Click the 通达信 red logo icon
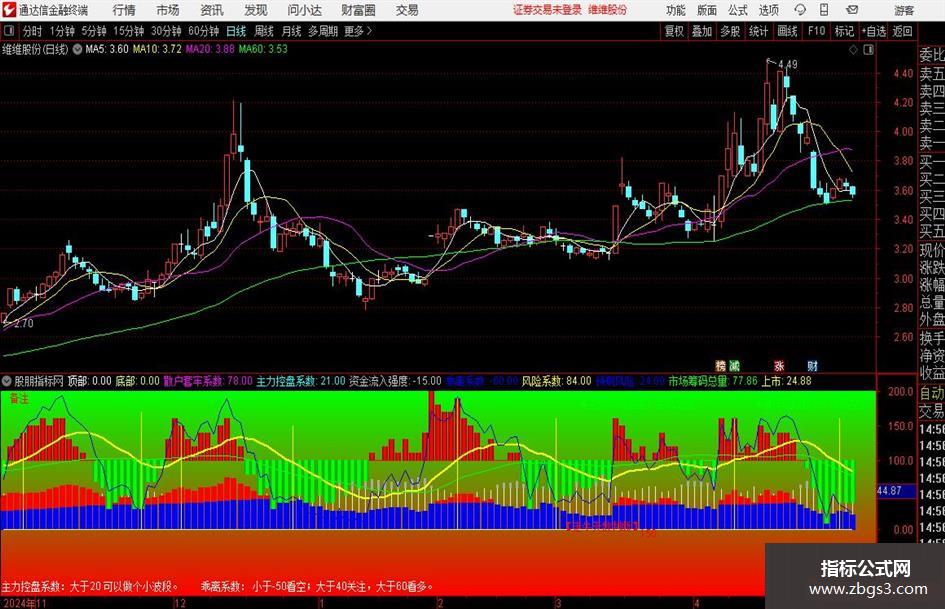The width and height of the screenshot is (945, 609). tap(9, 10)
